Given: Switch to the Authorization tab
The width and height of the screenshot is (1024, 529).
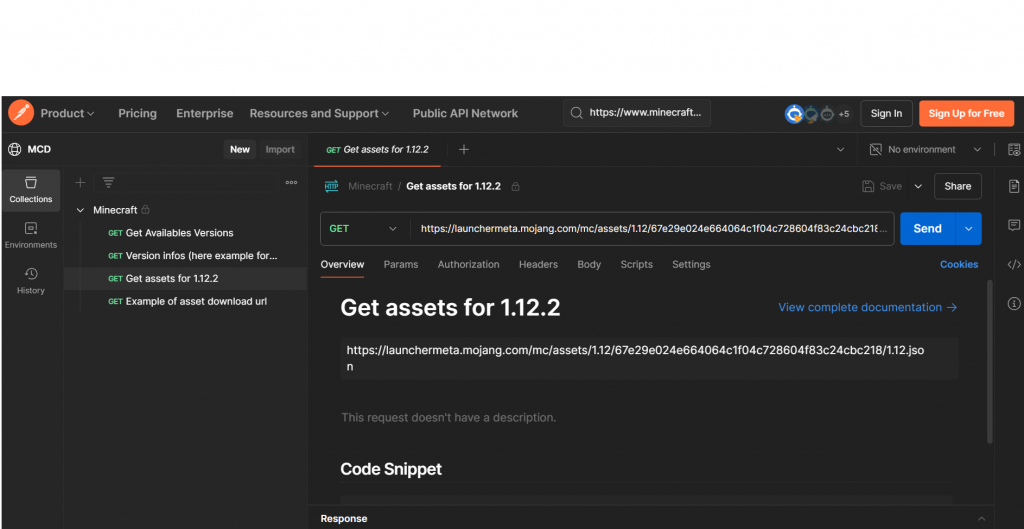Looking at the screenshot, I should pyautogui.click(x=468, y=264).
